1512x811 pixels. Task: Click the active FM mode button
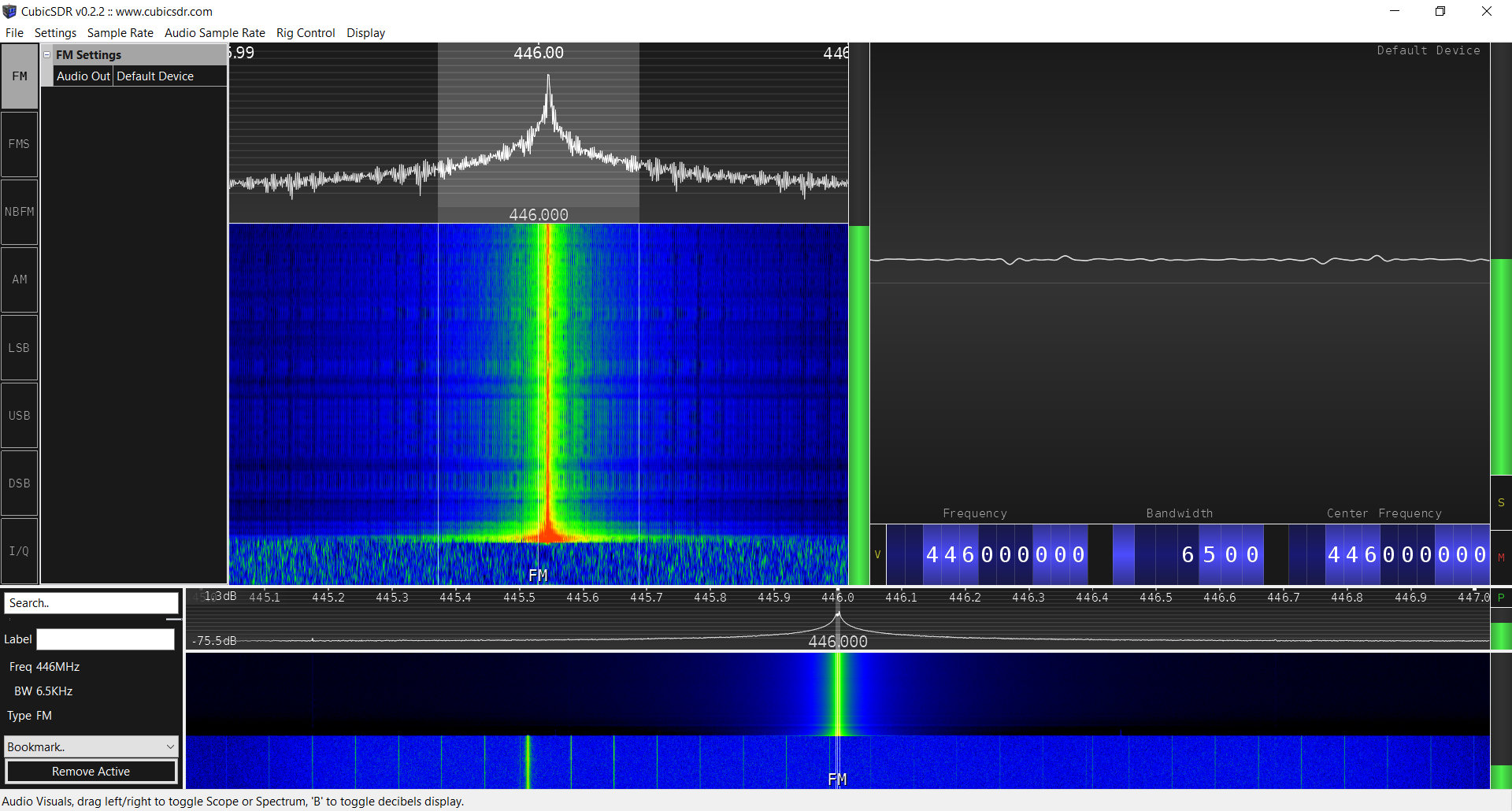[19, 76]
